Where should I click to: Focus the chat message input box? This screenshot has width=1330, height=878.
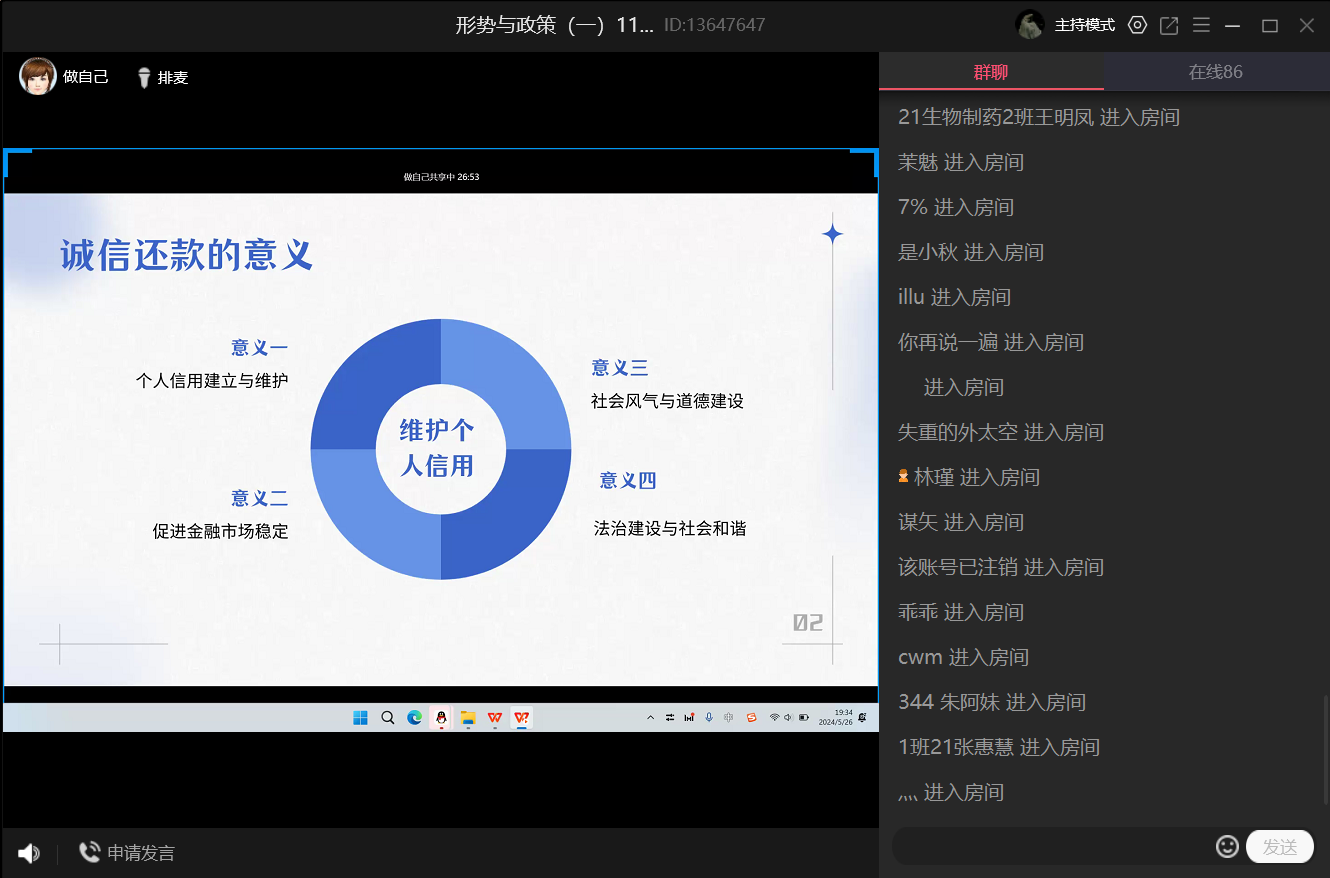pyautogui.click(x=1050, y=847)
